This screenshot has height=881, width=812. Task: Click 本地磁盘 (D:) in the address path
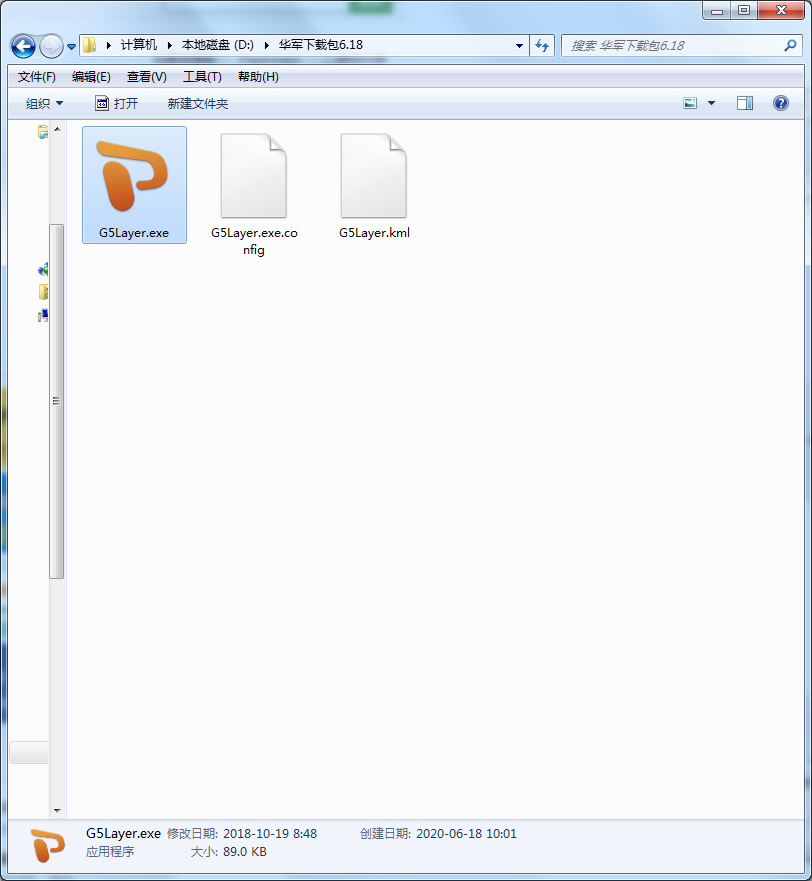(217, 45)
